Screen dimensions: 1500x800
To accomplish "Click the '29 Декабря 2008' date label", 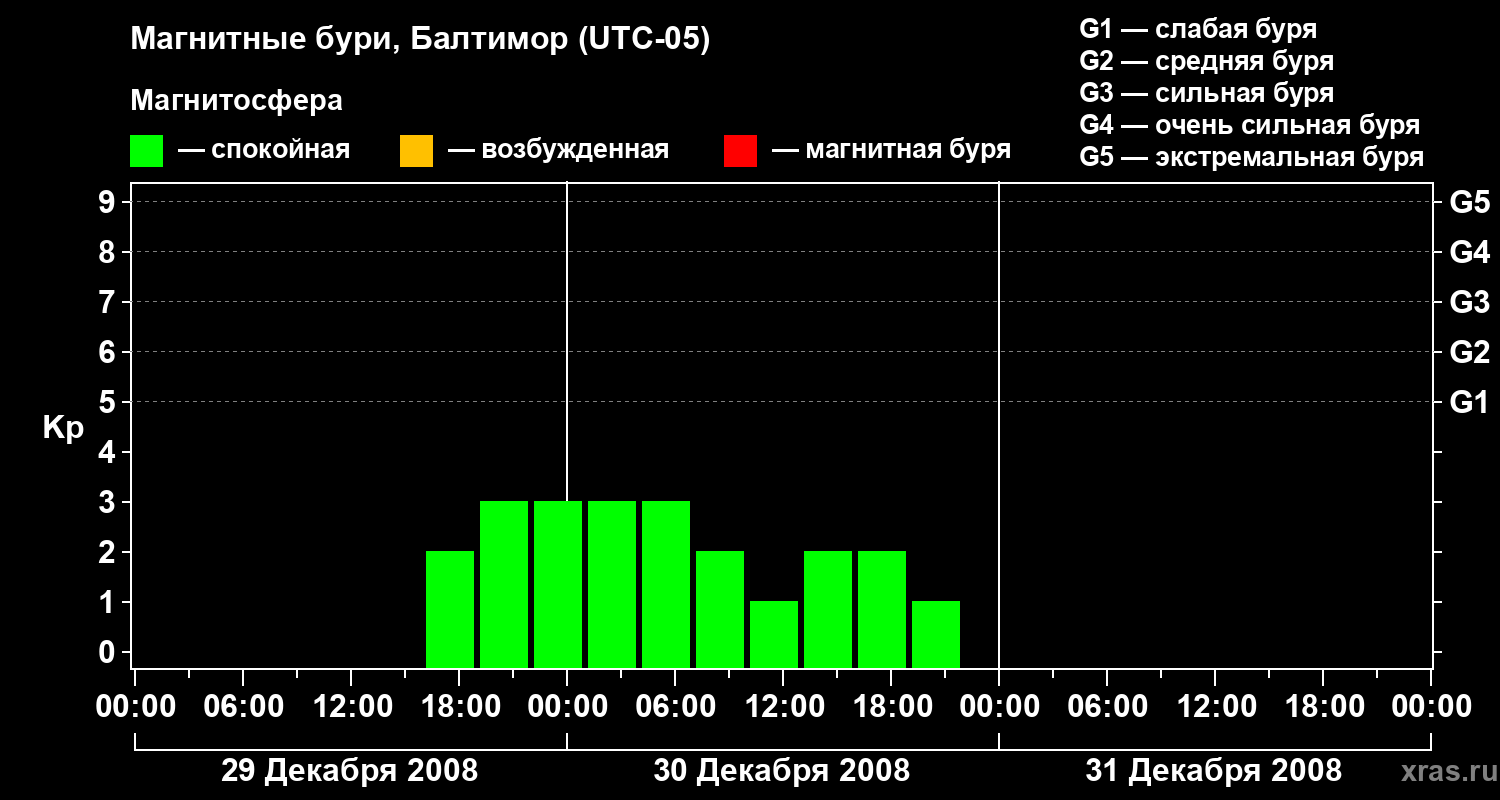I will tap(349, 771).
